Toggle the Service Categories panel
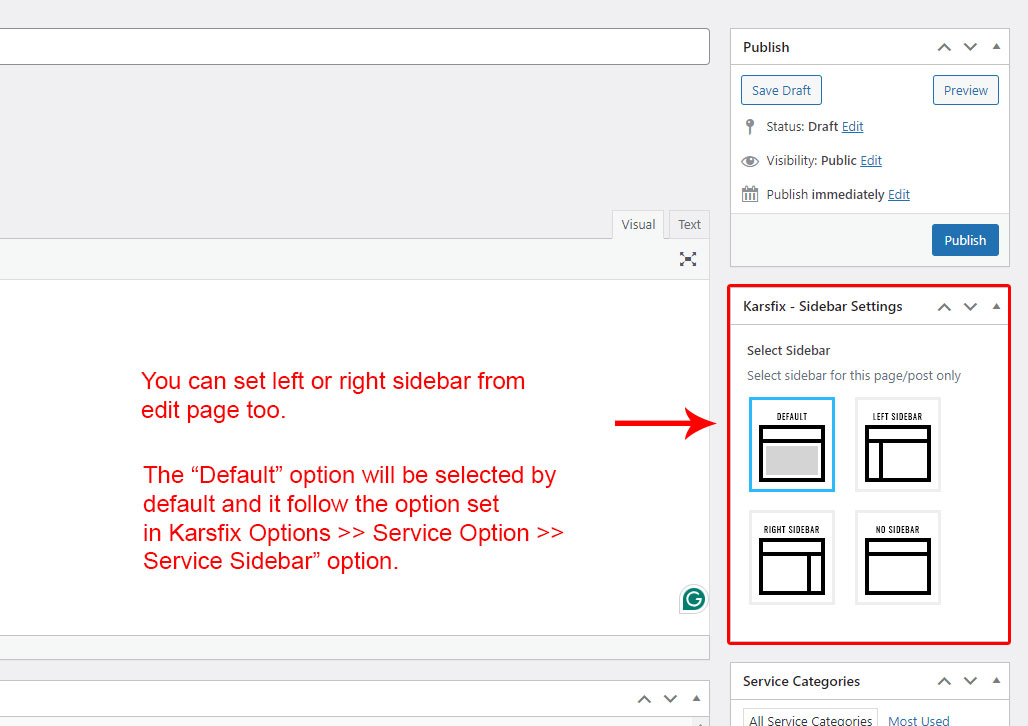 pyautogui.click(x=996, y=682)
